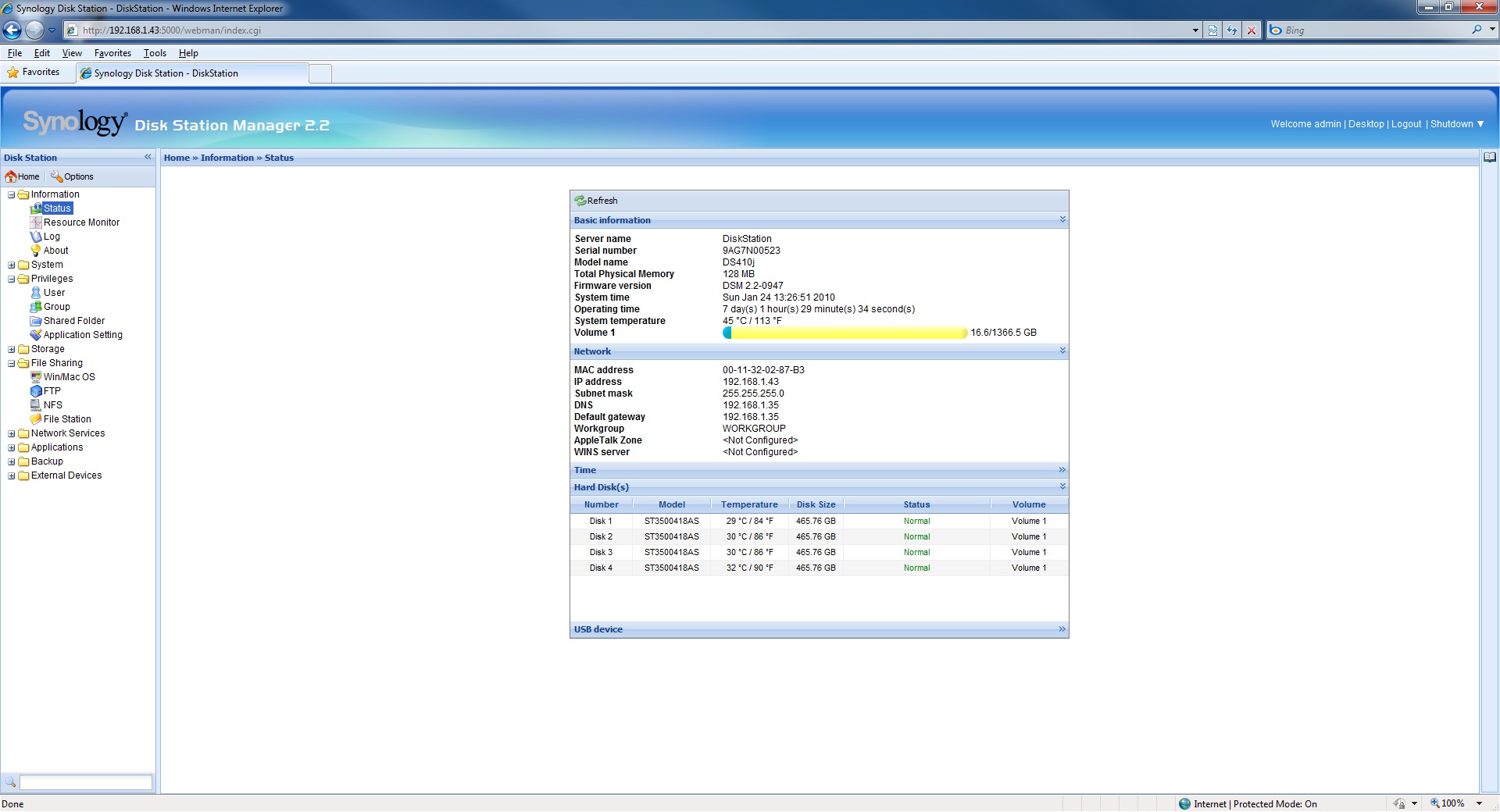
Task: Open the browser Edit menu
Action: (x=42, y=53)
